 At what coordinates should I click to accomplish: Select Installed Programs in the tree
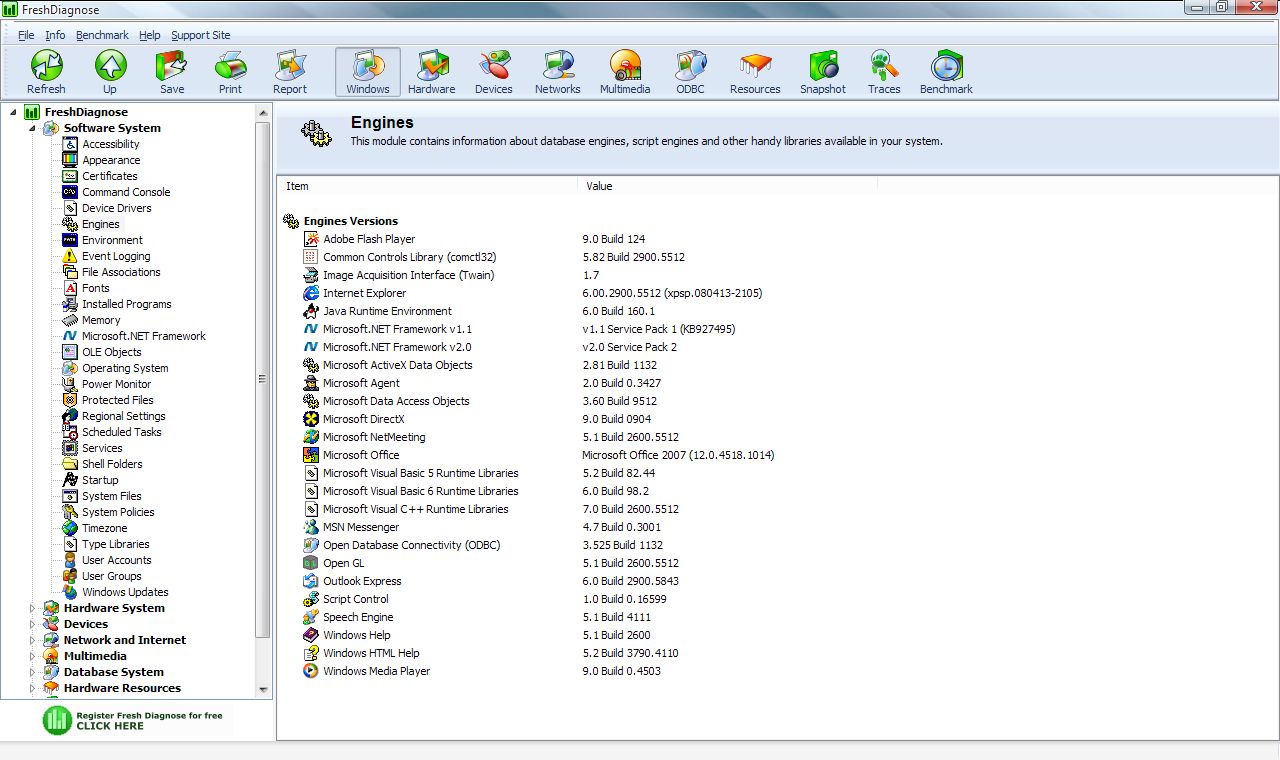126,304
